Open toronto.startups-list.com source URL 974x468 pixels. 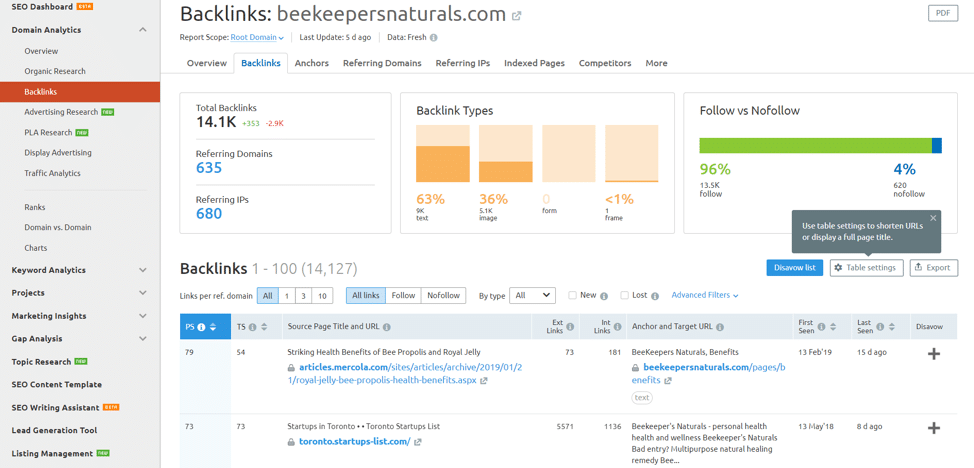355,442
